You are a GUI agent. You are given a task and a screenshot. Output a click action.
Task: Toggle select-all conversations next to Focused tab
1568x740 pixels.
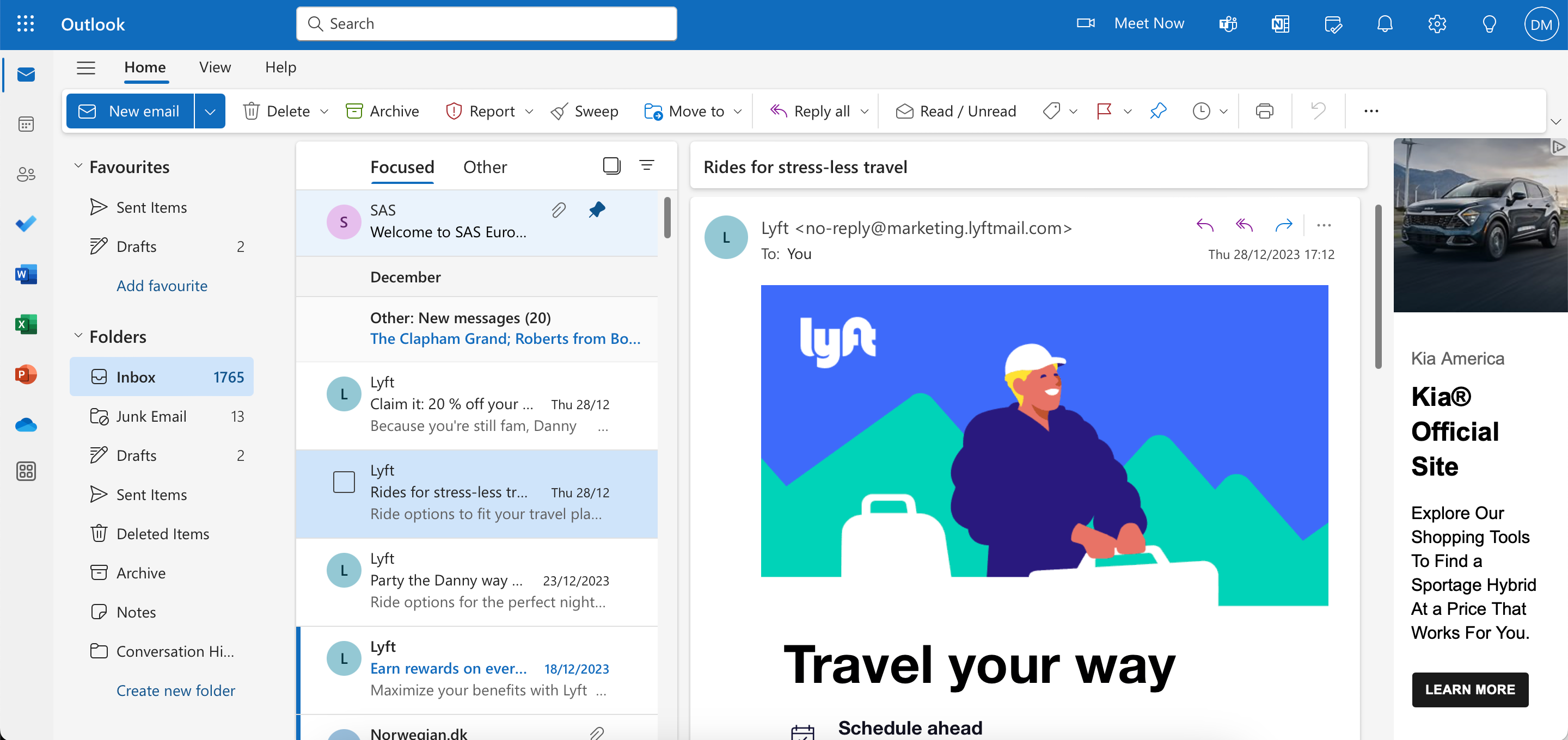611,165
